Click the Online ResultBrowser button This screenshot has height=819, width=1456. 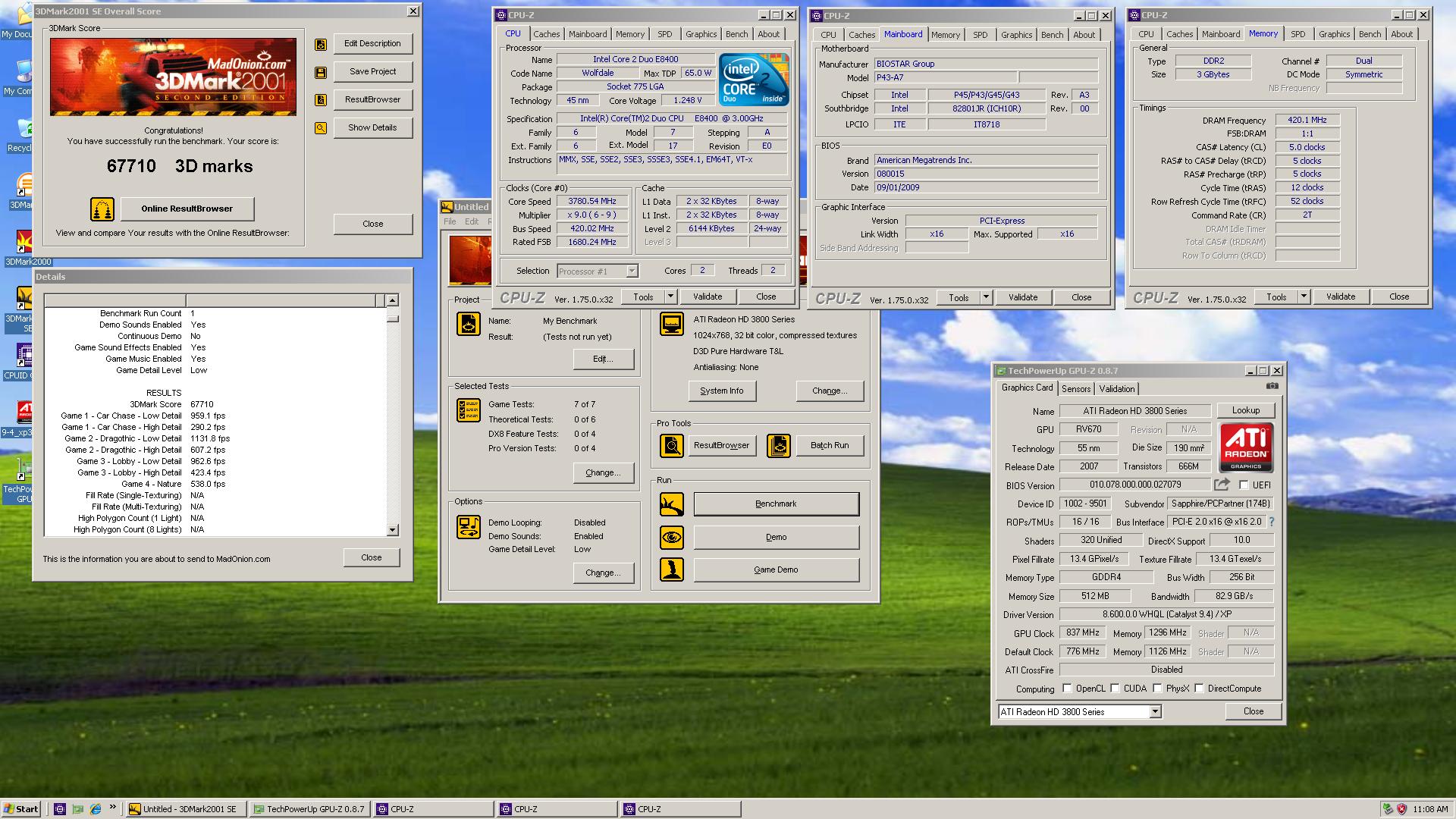(x=187, y=209)
